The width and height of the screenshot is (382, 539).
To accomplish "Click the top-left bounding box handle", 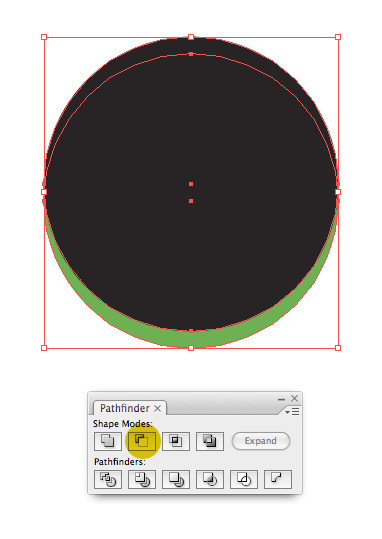I will pos(44,37).
